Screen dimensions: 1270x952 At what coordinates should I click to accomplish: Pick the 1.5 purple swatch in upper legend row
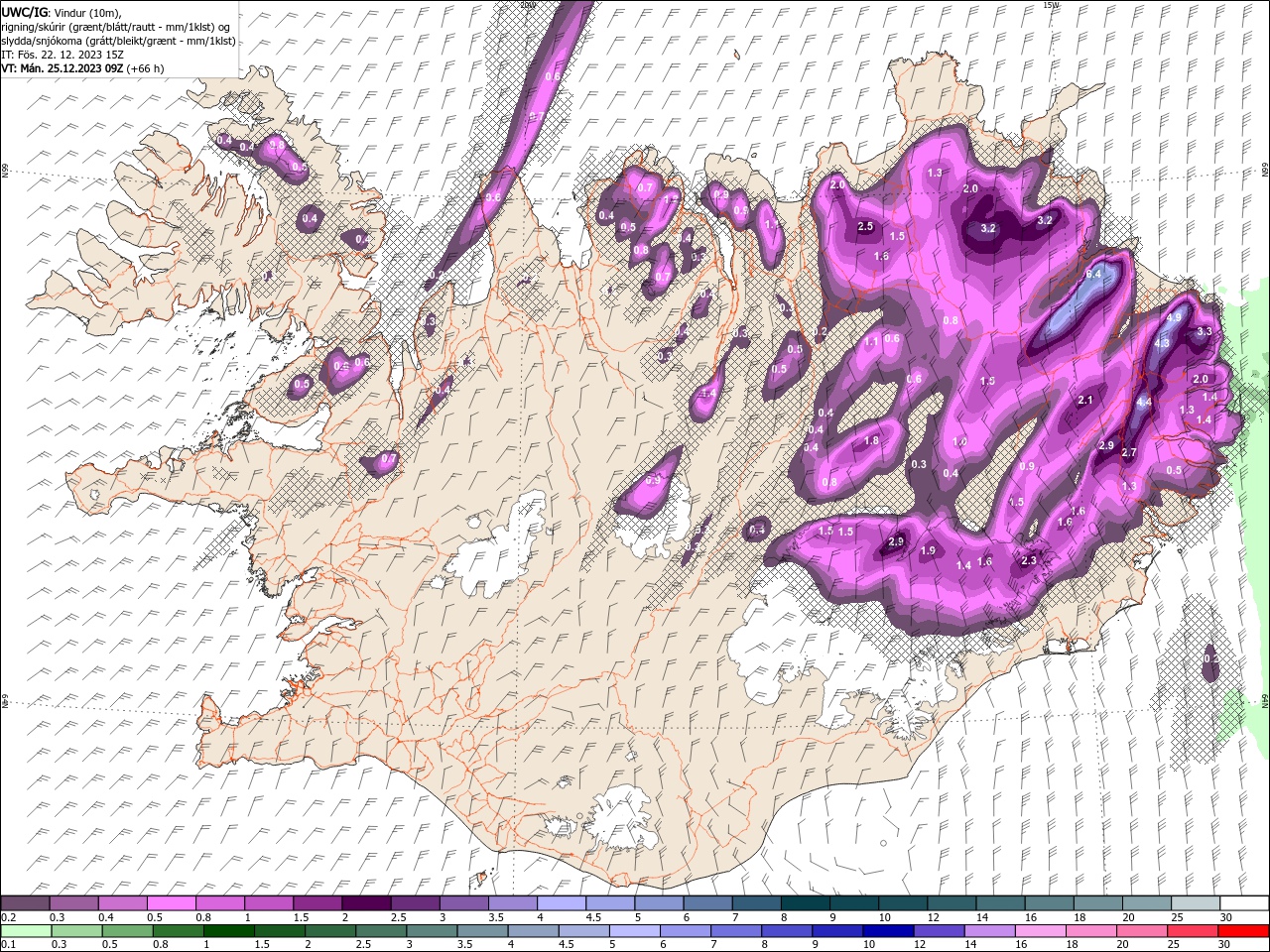pyautogui.click(x=317, y=903)
